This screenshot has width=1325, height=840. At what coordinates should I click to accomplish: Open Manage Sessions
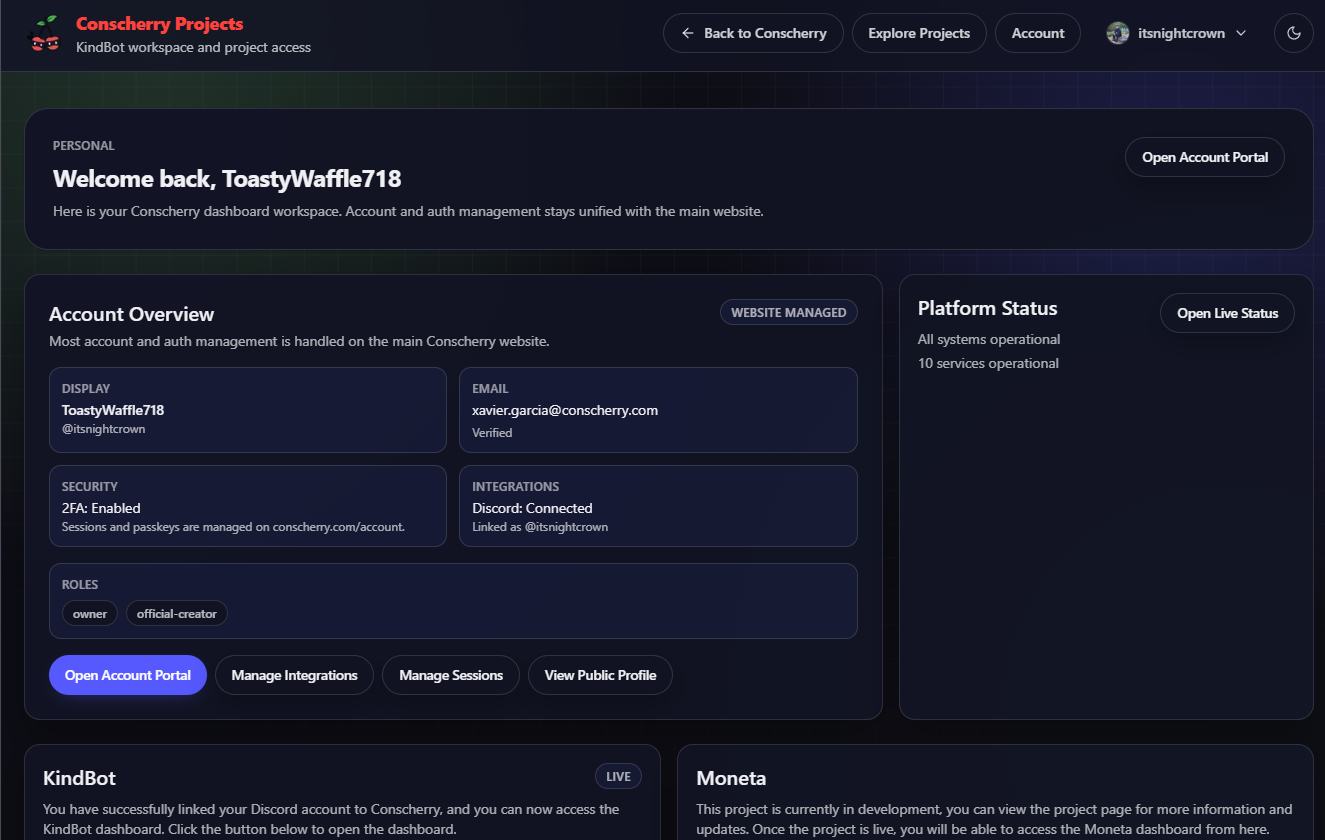451,675
